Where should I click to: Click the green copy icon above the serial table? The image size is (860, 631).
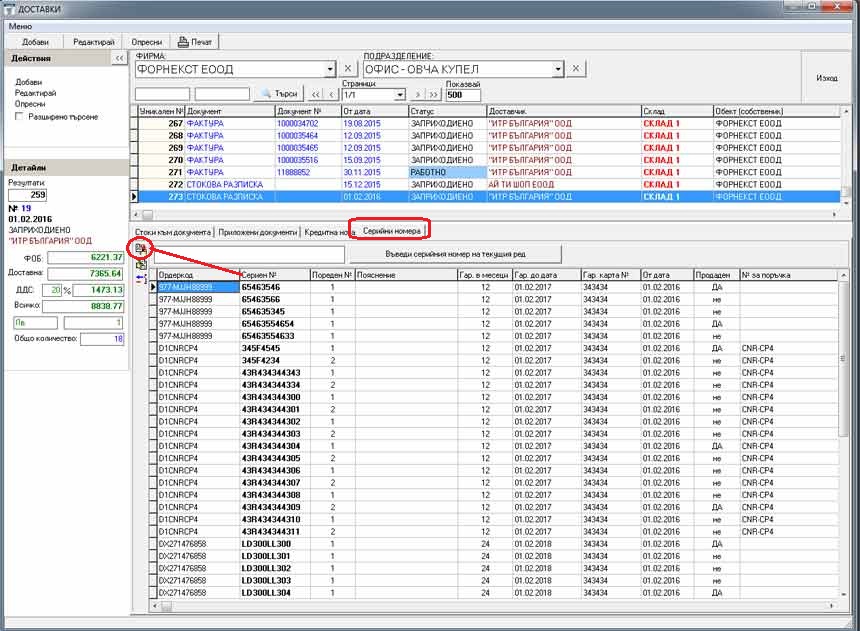pos(141,265)
